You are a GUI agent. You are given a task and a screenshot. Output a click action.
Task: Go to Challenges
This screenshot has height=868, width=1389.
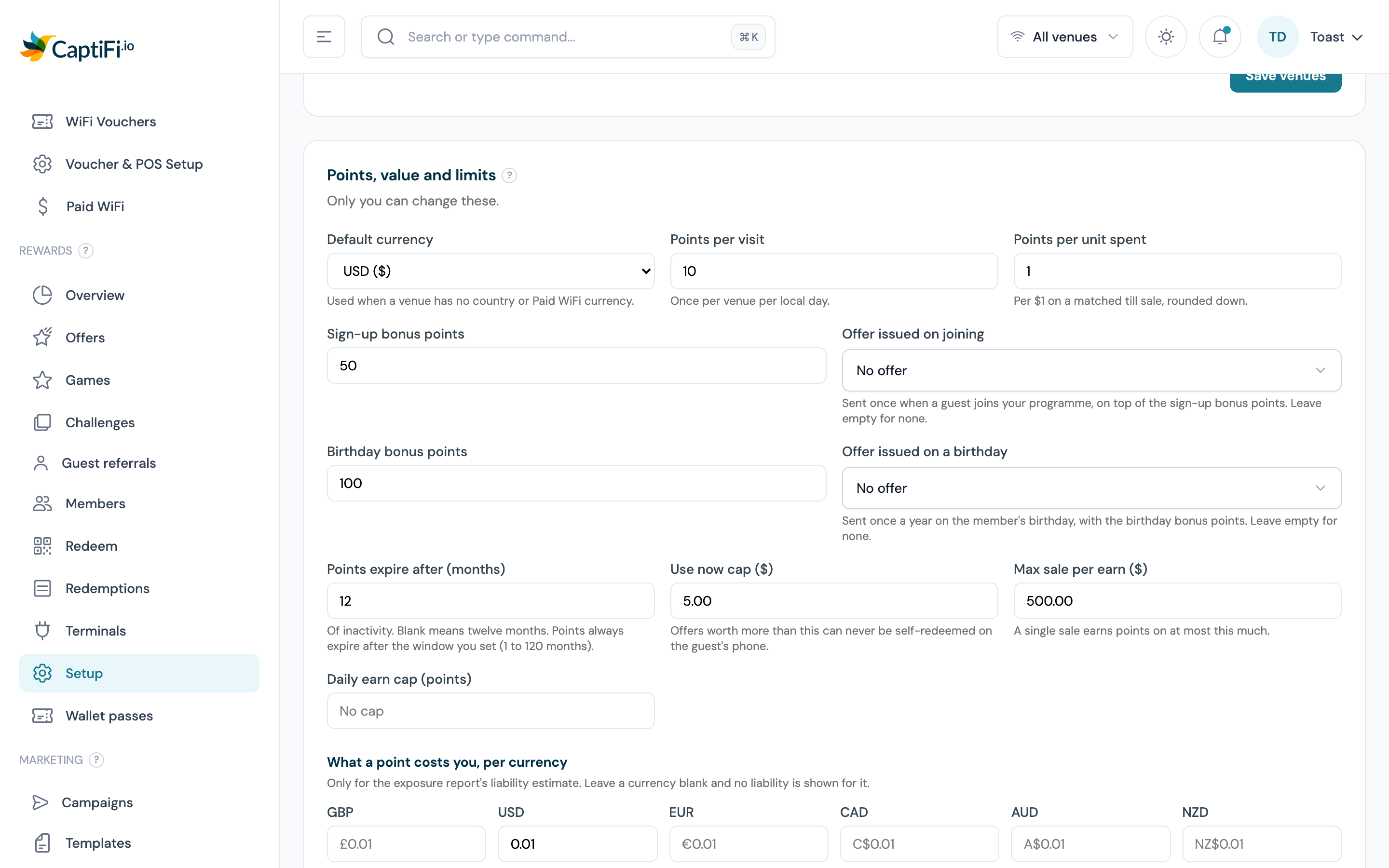coord(139,422)
